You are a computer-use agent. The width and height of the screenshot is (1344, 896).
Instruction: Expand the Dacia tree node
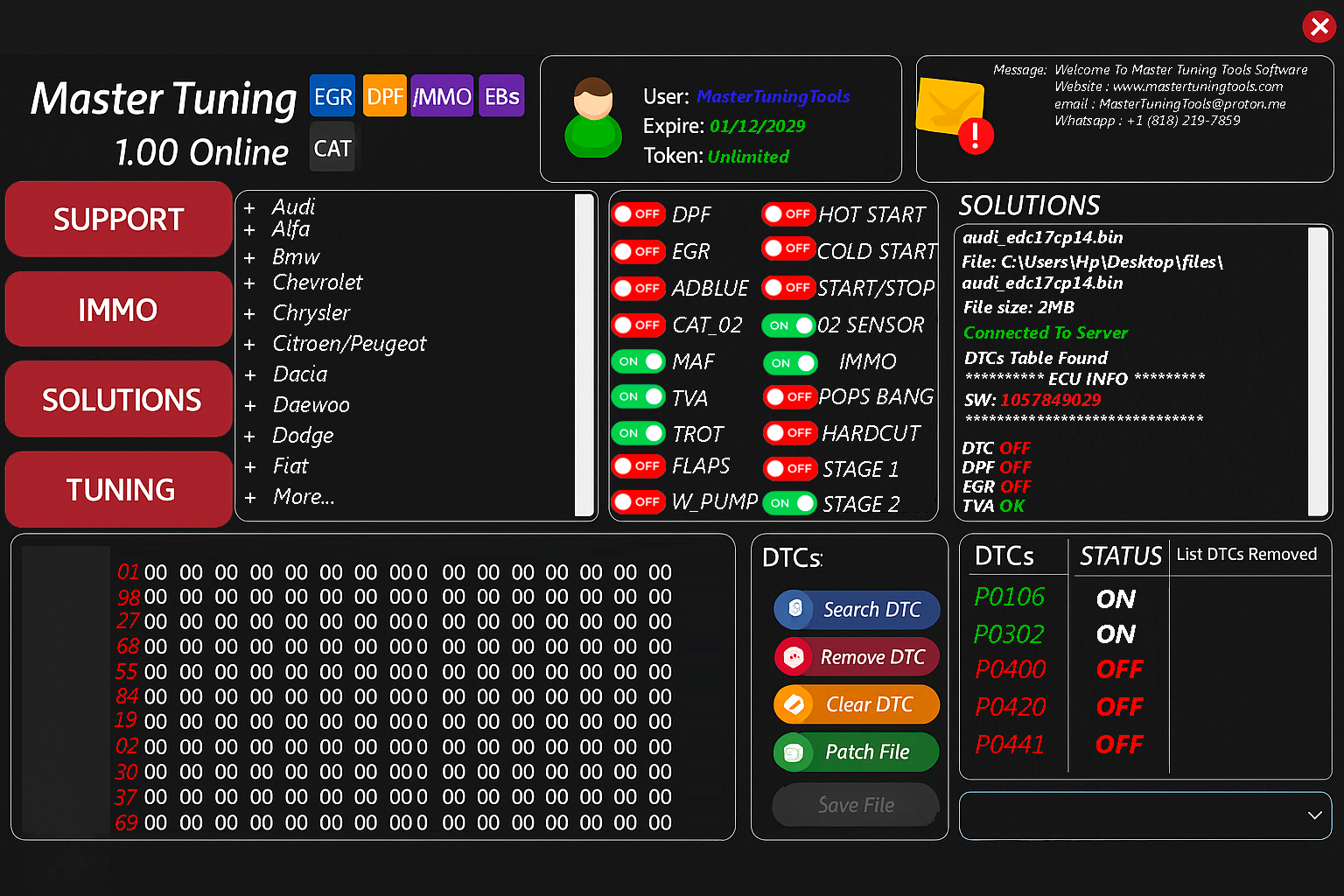249,375
